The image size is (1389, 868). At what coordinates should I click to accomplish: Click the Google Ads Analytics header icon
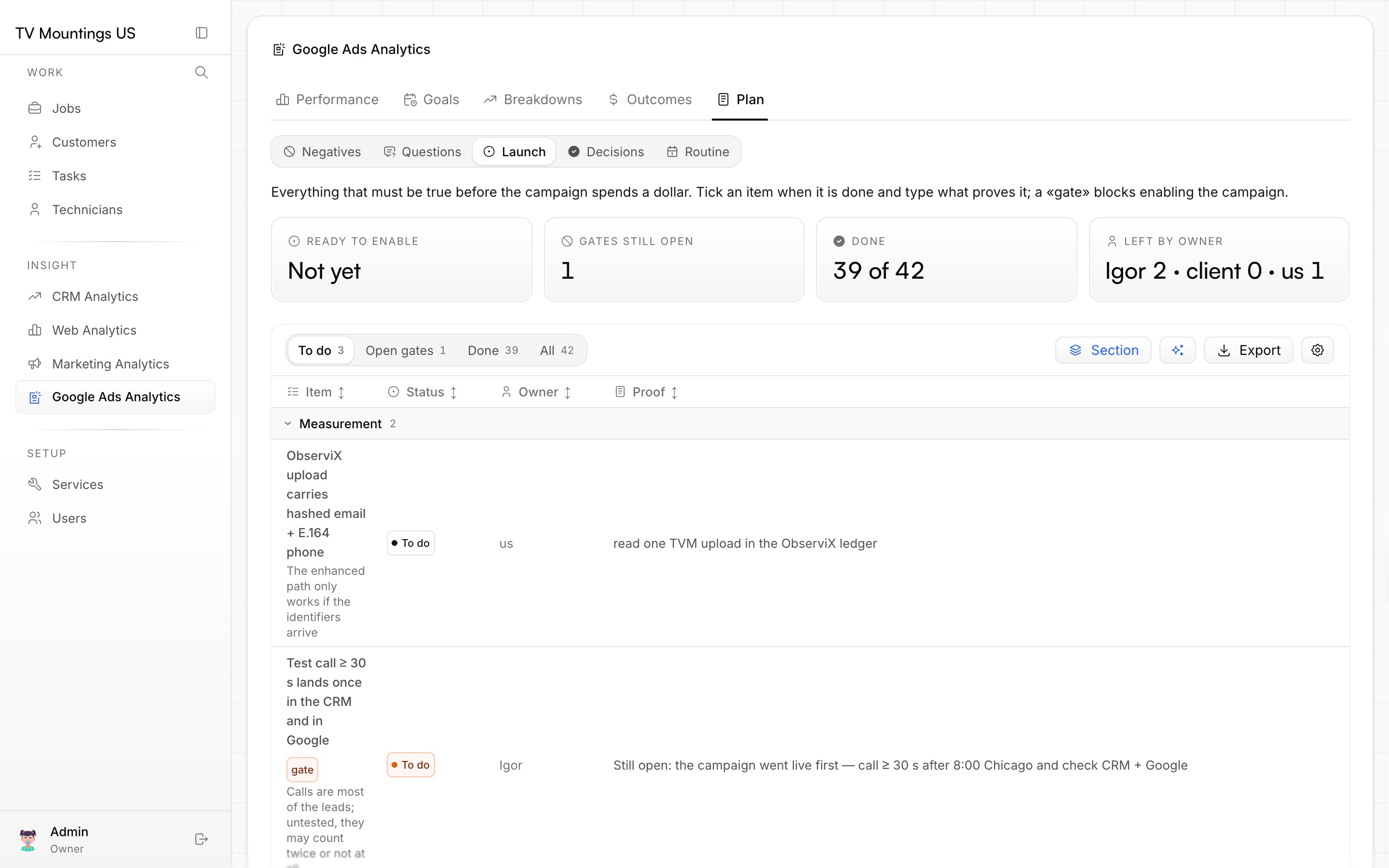coord(279,49)
